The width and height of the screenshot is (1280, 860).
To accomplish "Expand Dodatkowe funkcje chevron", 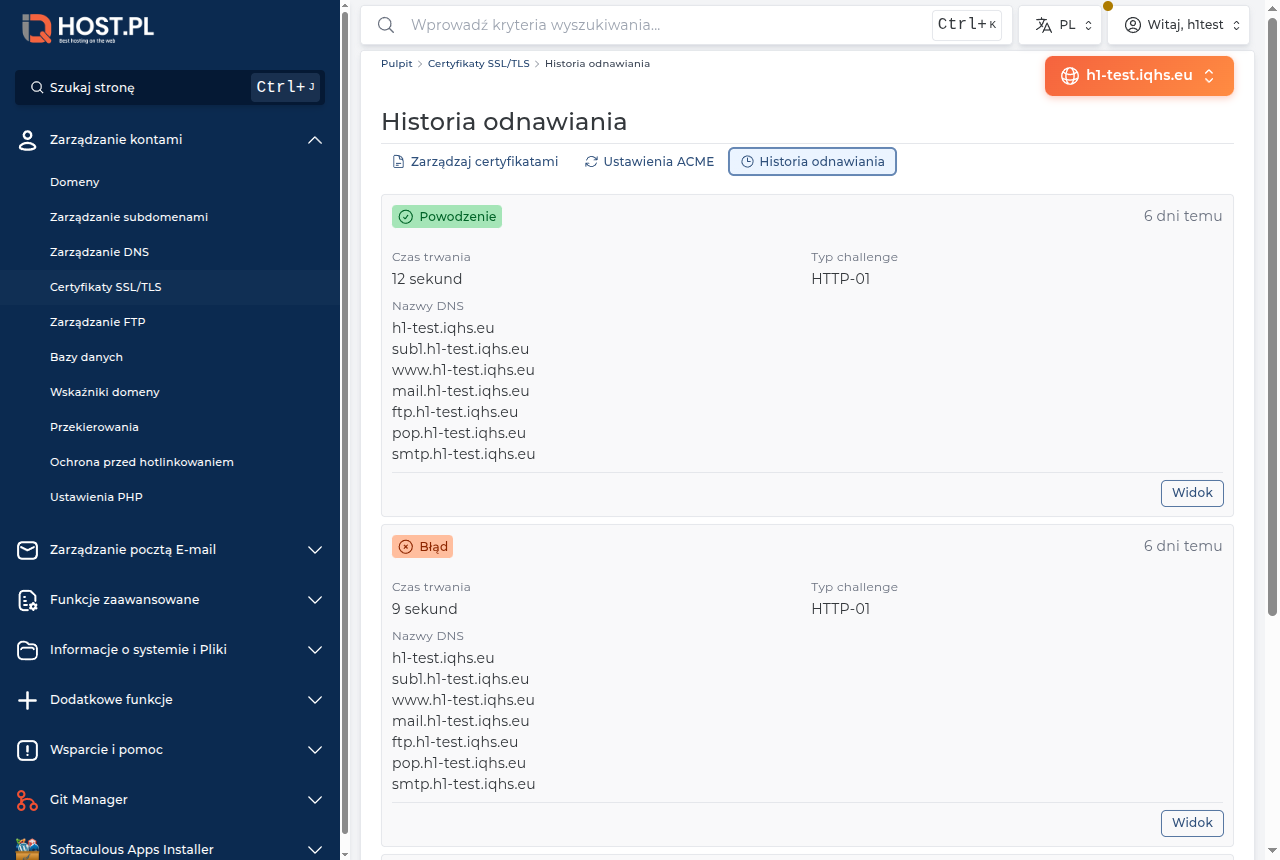I will pyautogui.click(x=315, y=700).
